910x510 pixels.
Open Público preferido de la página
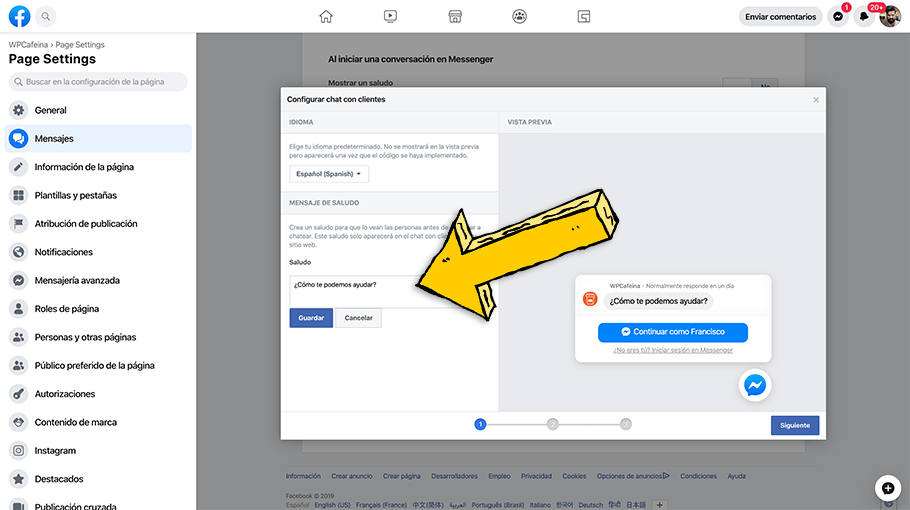(98, 366)
